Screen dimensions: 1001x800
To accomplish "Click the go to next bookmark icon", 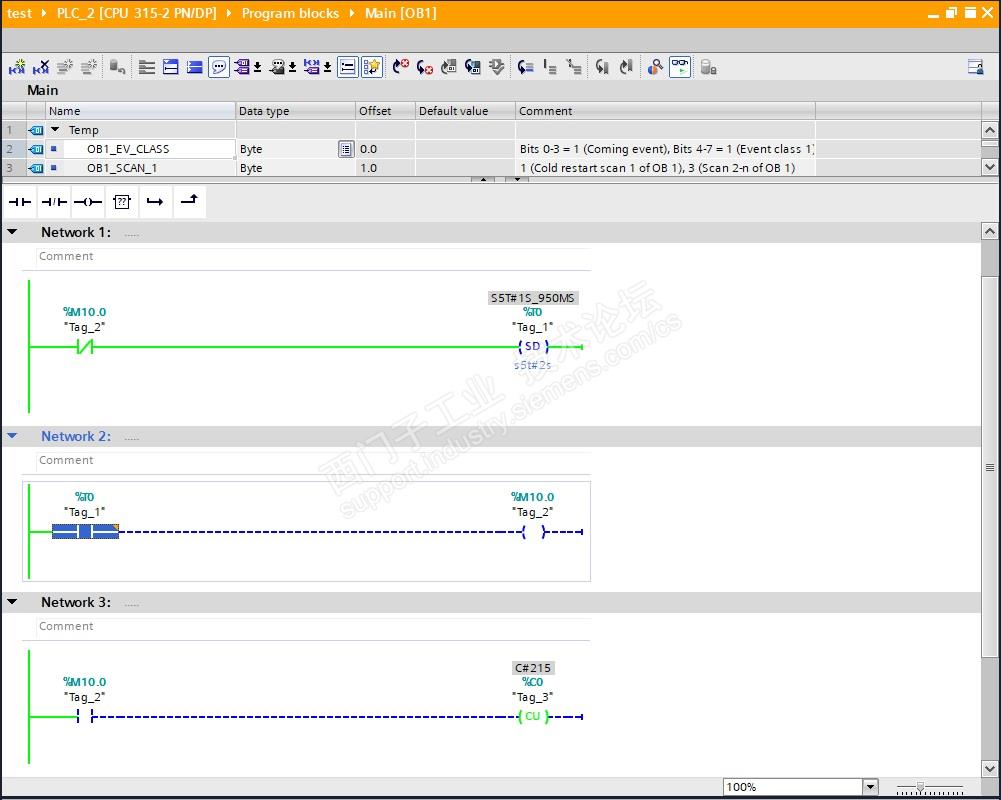I will click(x=601, y=67).
